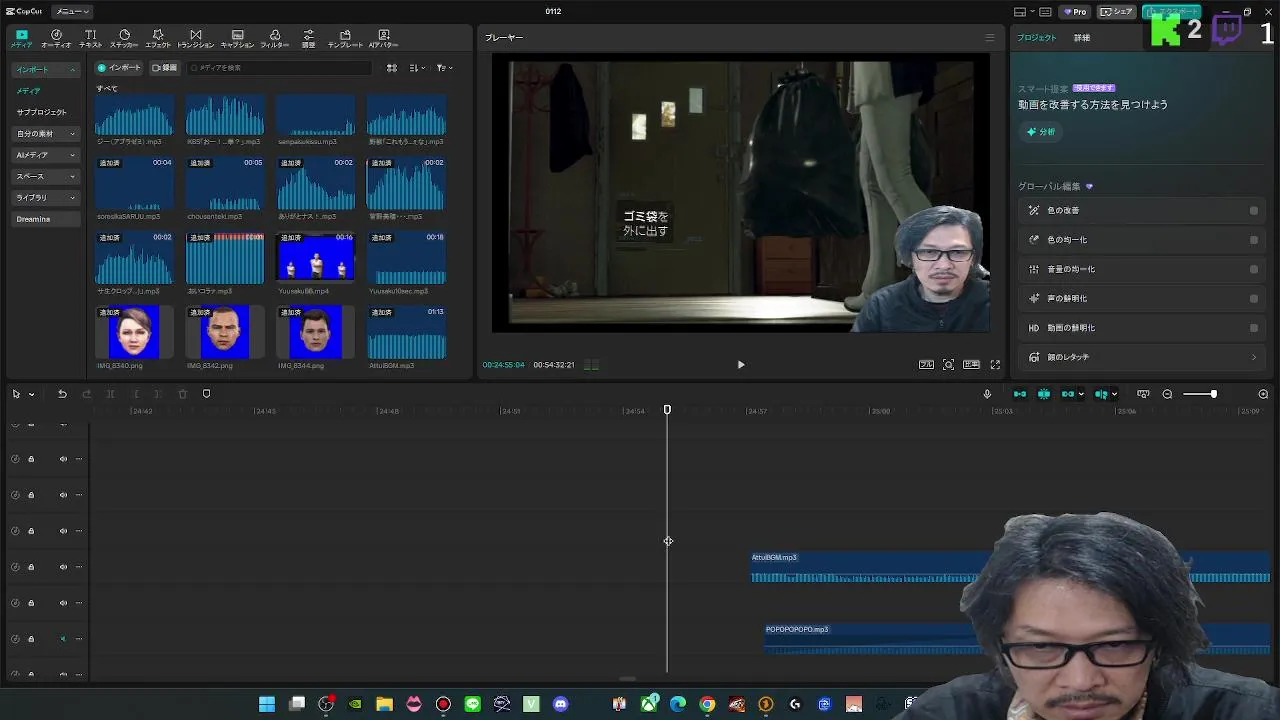Screen dimensions: 1280x720
Task: Open the ステッカー (Sticker) panel
Action: pyautogui.click(x=124, y=39)
